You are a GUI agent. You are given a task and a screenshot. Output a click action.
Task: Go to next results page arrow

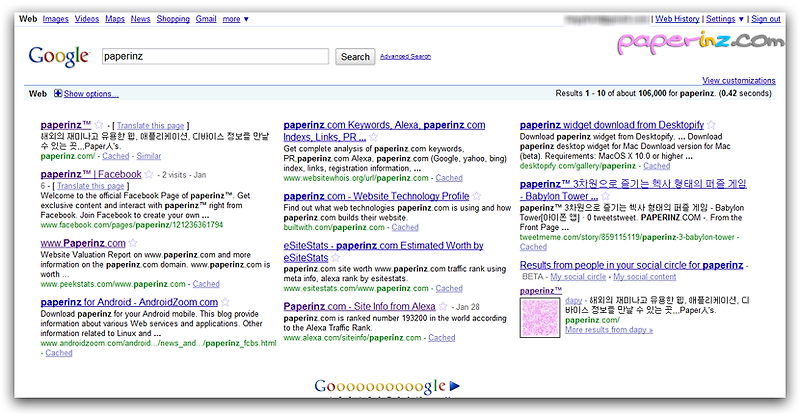click(455, 386)
